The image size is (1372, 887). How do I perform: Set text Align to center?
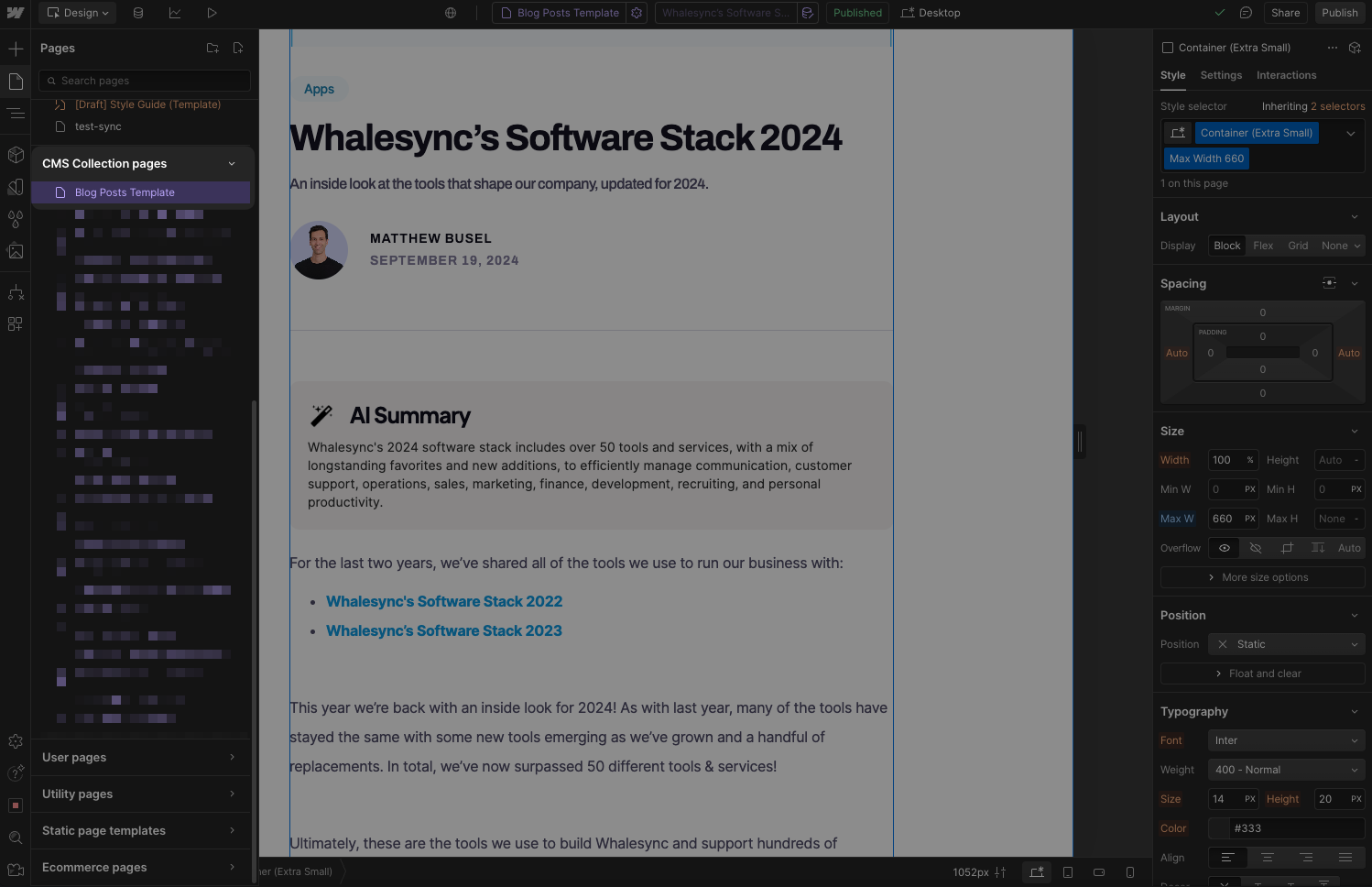pos(1268,858)
